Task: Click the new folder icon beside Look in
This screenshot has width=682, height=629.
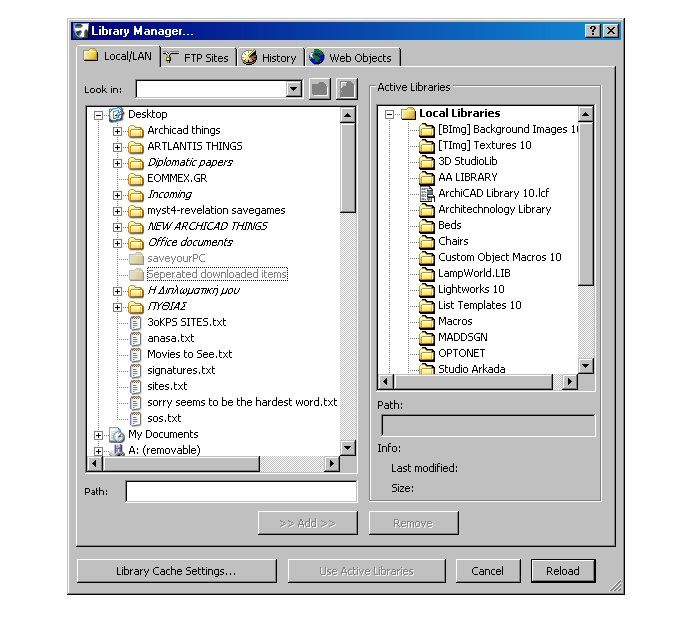Action: (x=347, y=89)
